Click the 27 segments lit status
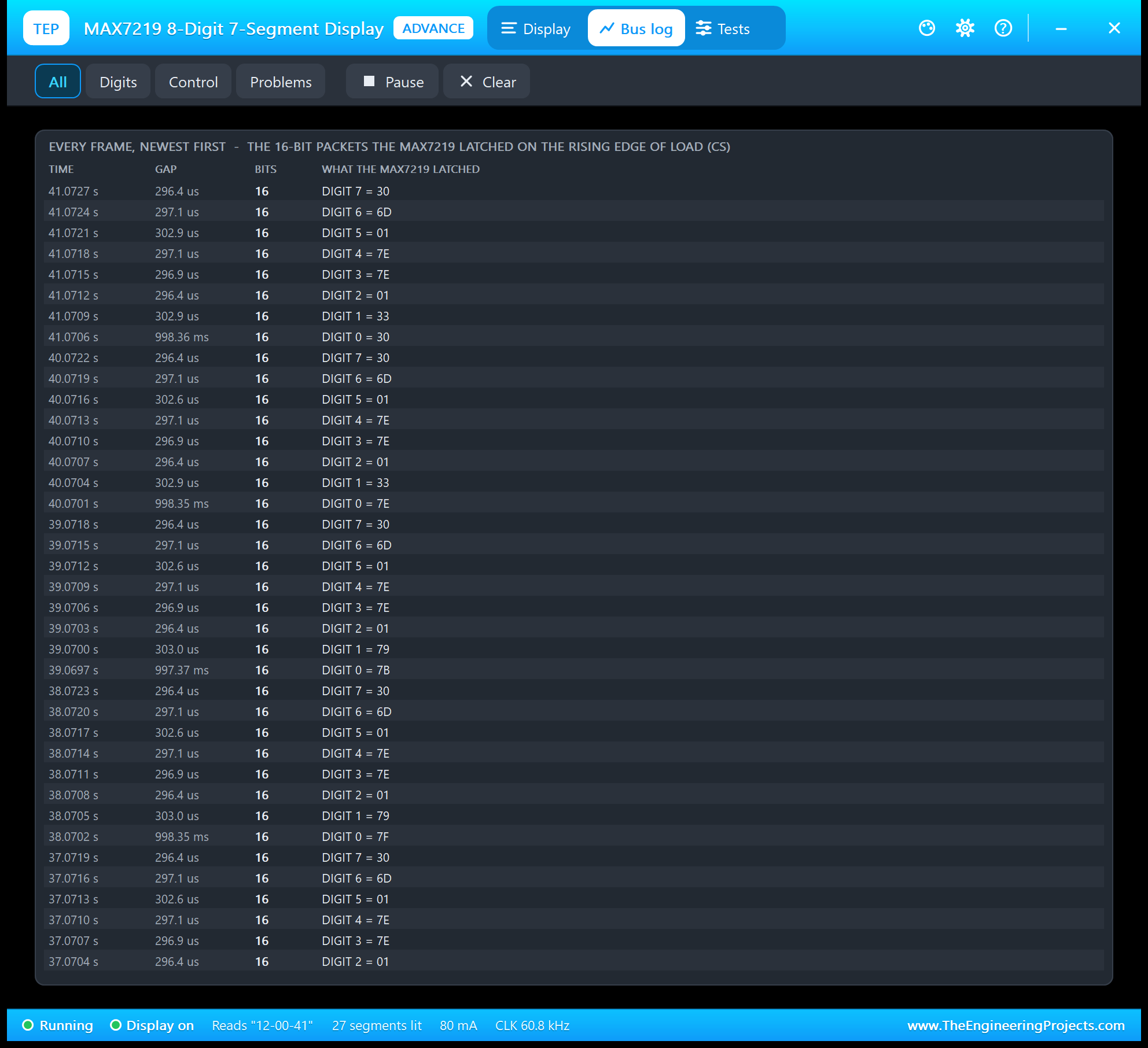 (377, 1025)
